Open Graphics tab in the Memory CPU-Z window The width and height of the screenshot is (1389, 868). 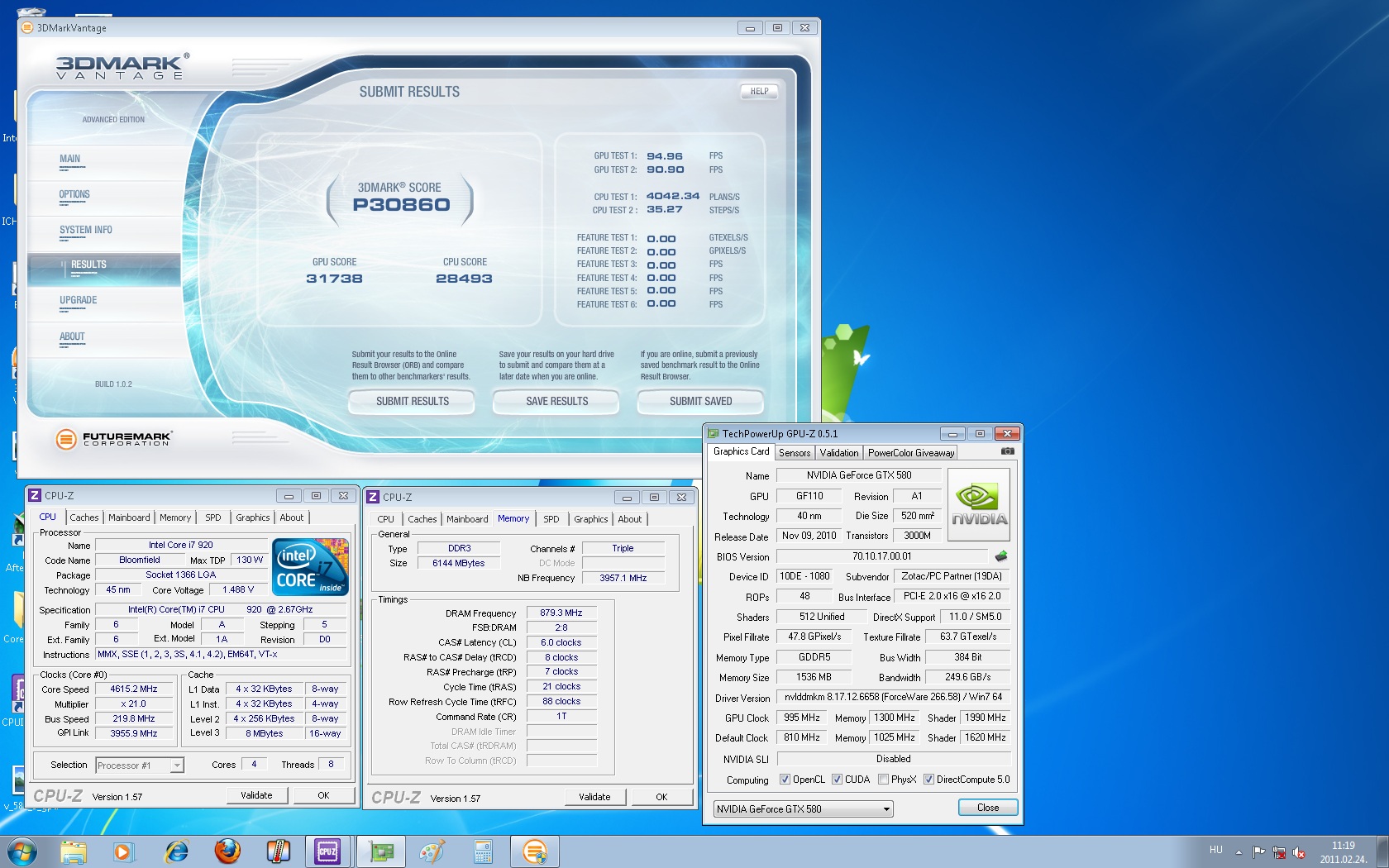click(591, 519)
